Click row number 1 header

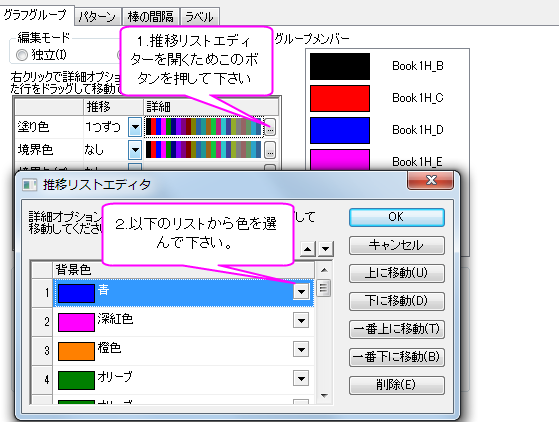(x=42, y=293)
